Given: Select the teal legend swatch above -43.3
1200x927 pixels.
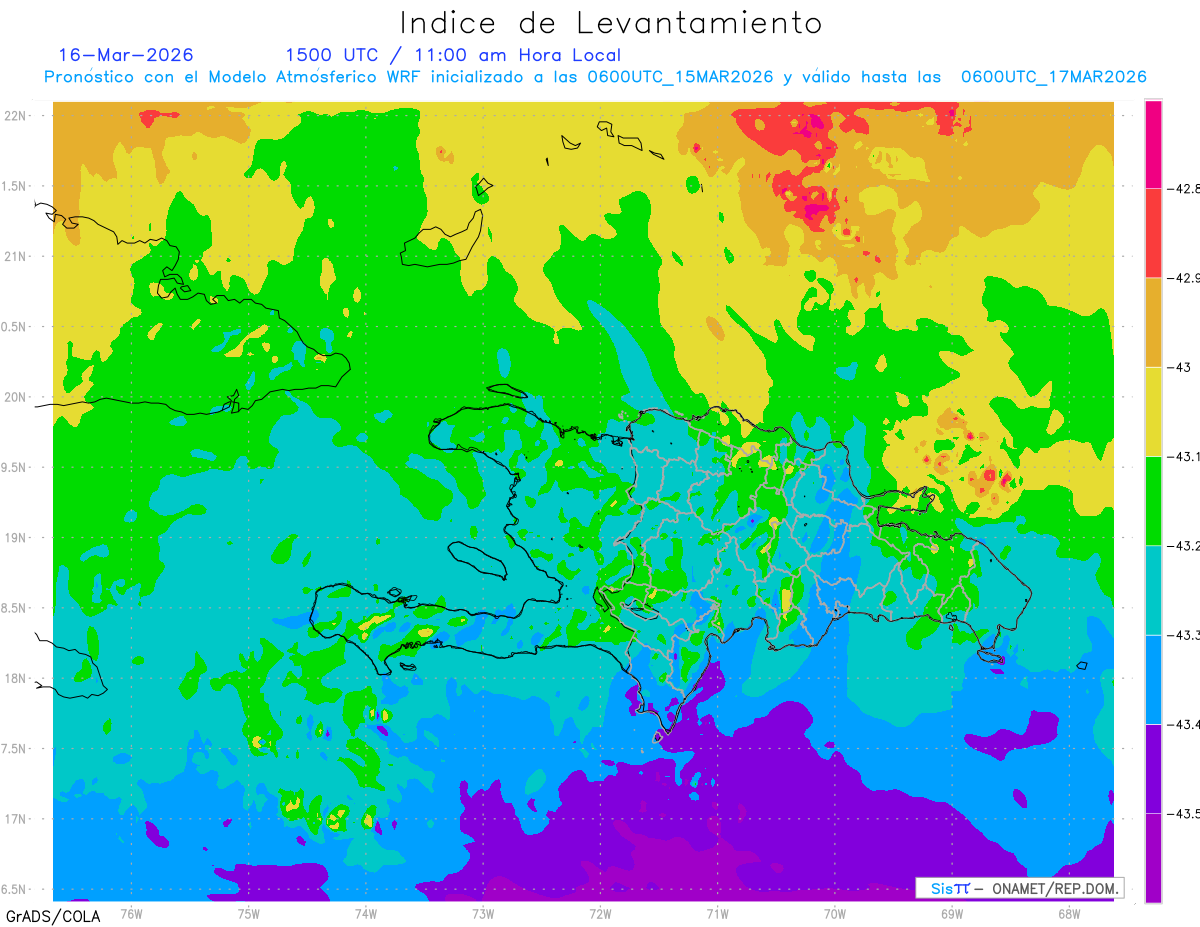Looking at the screenshot, I should point(1153,590).
